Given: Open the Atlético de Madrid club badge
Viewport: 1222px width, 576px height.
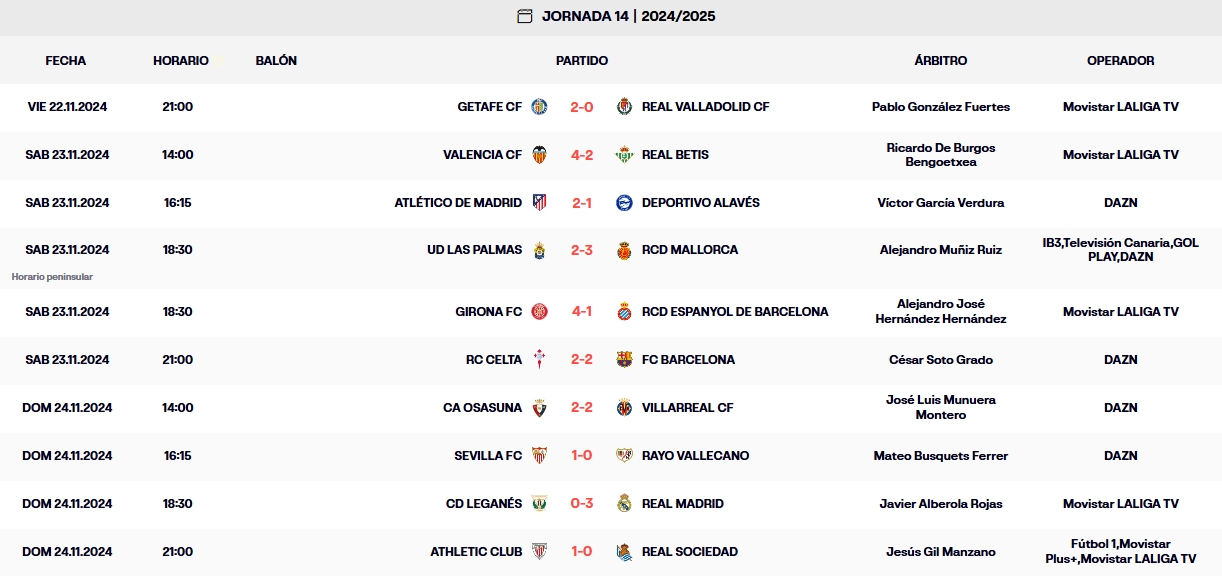Looking at the screenshot, I should coord(540,203).
